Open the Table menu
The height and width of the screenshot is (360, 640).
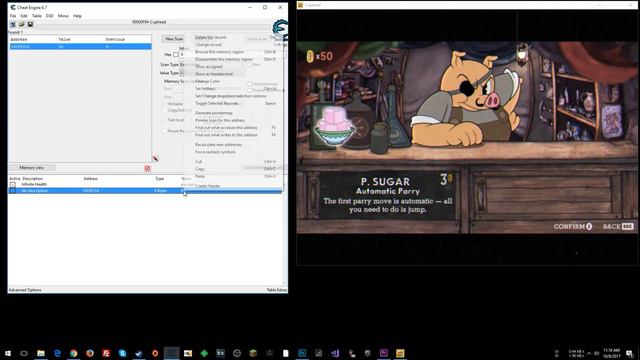[x=37, y=16]
